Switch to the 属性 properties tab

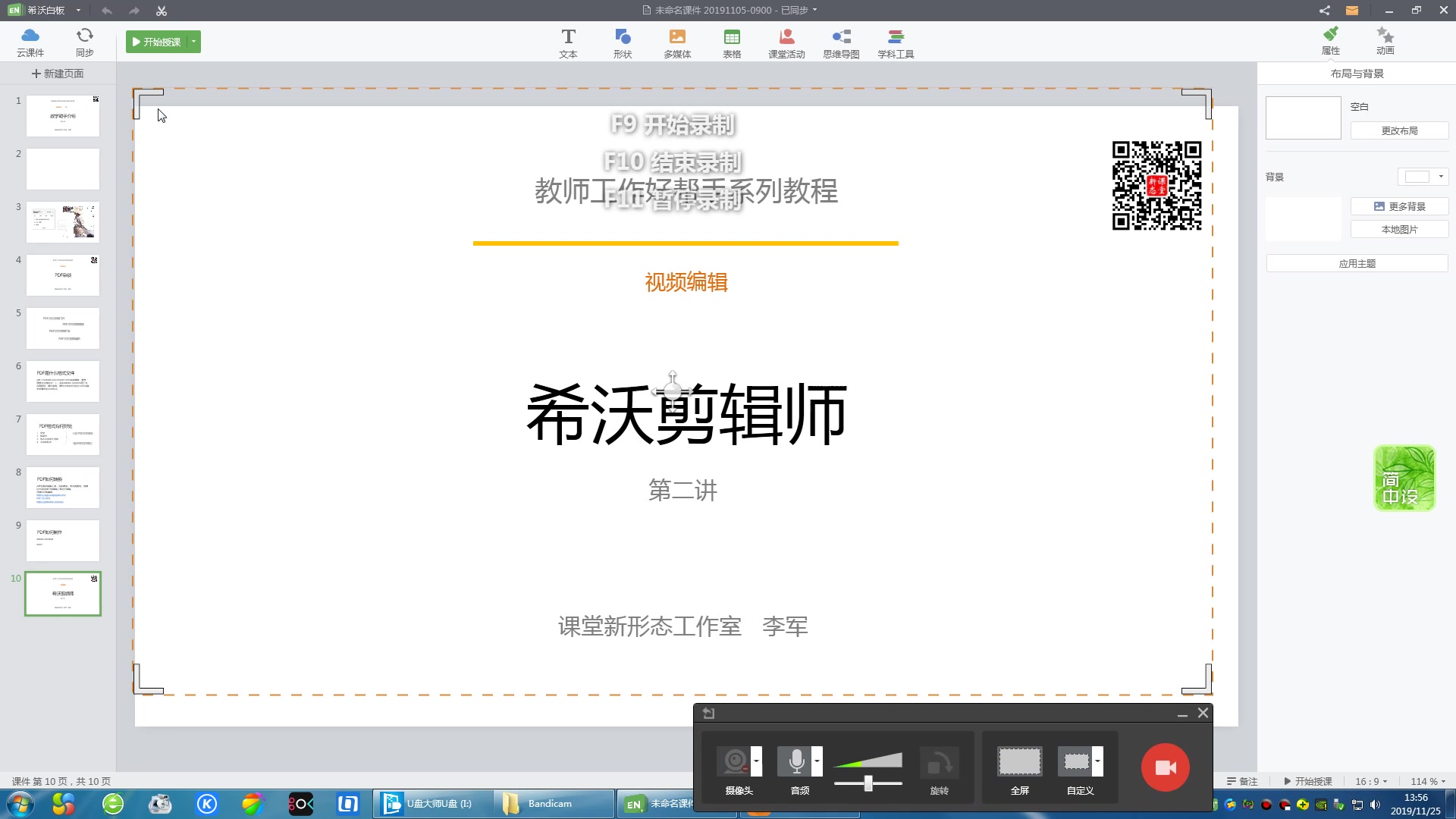(1331, 41)
